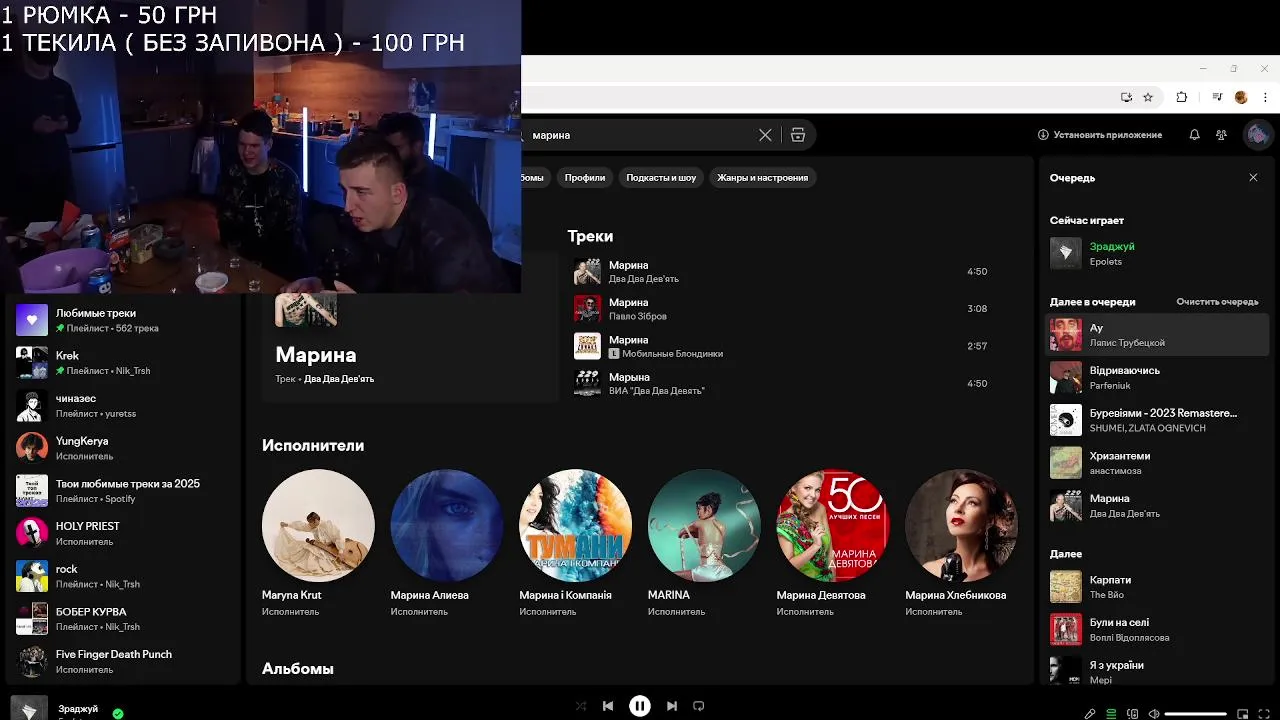The image size is (1280, 720).
Task: Open MARINA artist thumbnail
Action: point(704,526)
